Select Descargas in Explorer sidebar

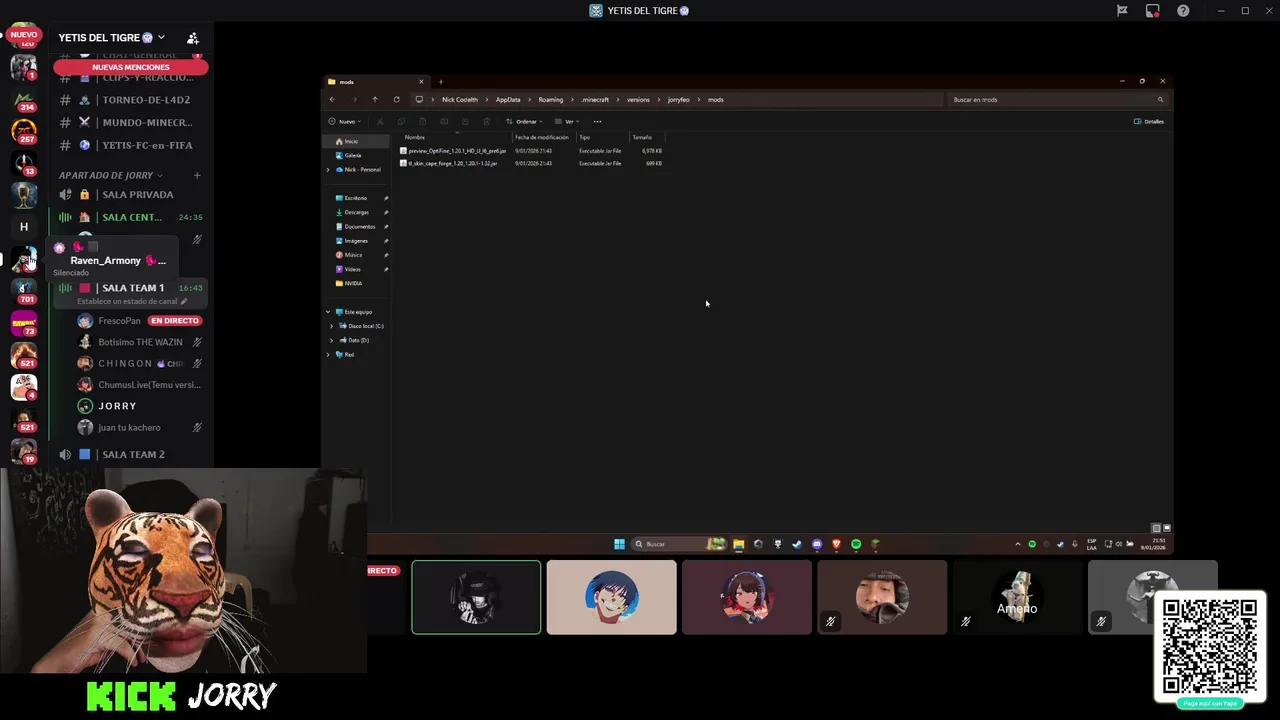pos(357,212)
